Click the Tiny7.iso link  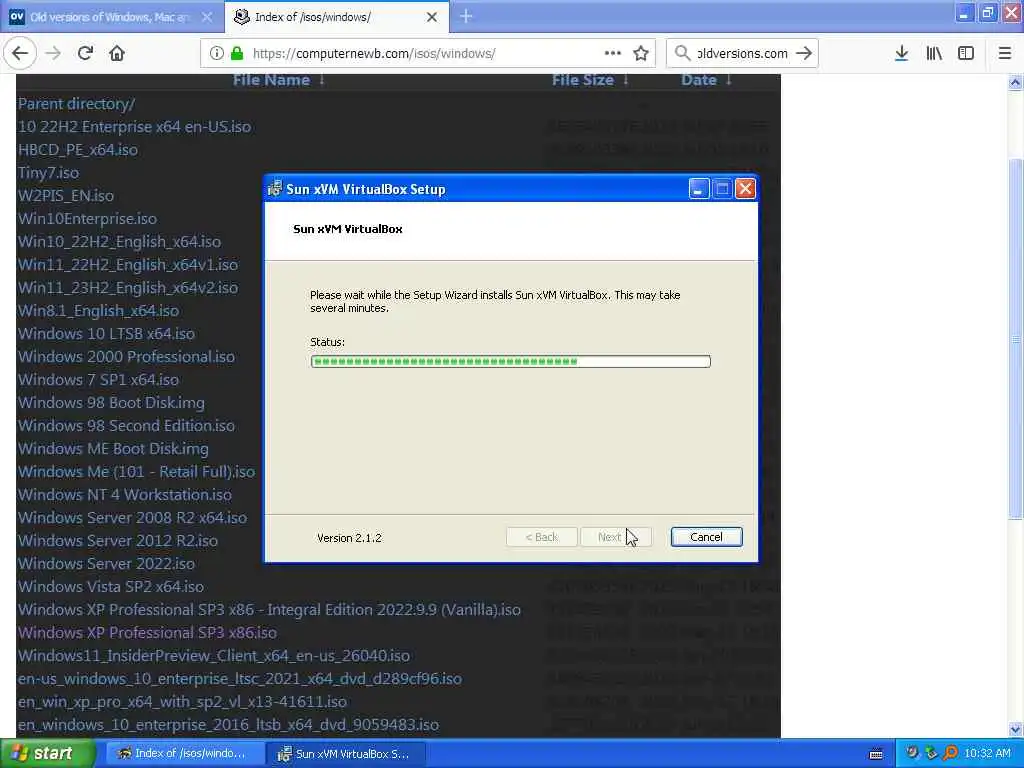48,173
